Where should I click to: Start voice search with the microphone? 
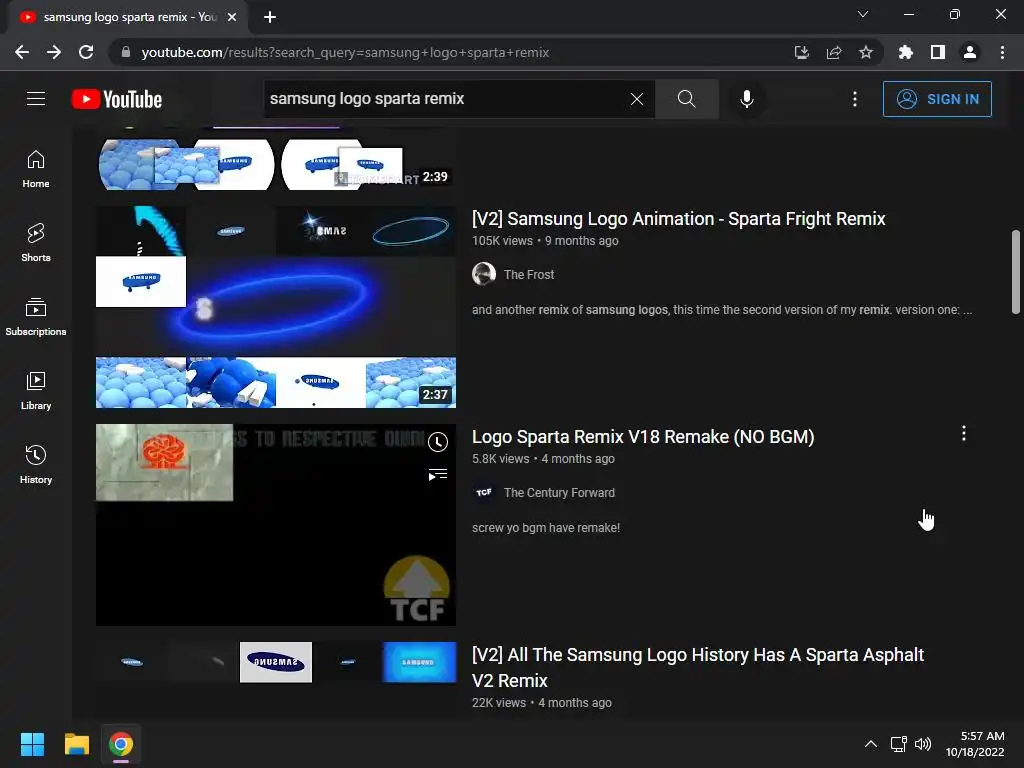(x=747, y=99)
